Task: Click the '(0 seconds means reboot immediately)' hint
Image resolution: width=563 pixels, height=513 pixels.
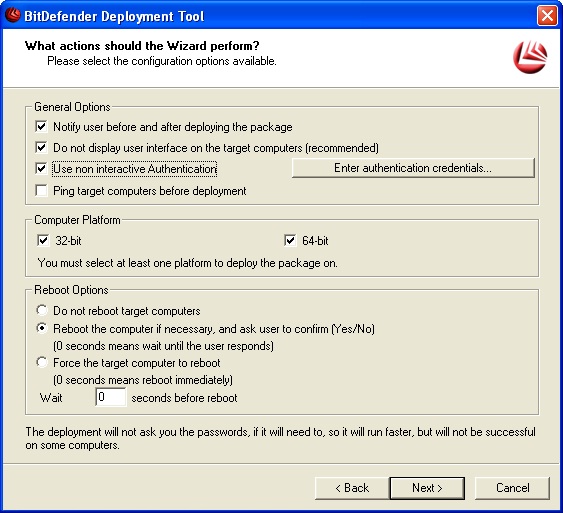Action: 143,380
